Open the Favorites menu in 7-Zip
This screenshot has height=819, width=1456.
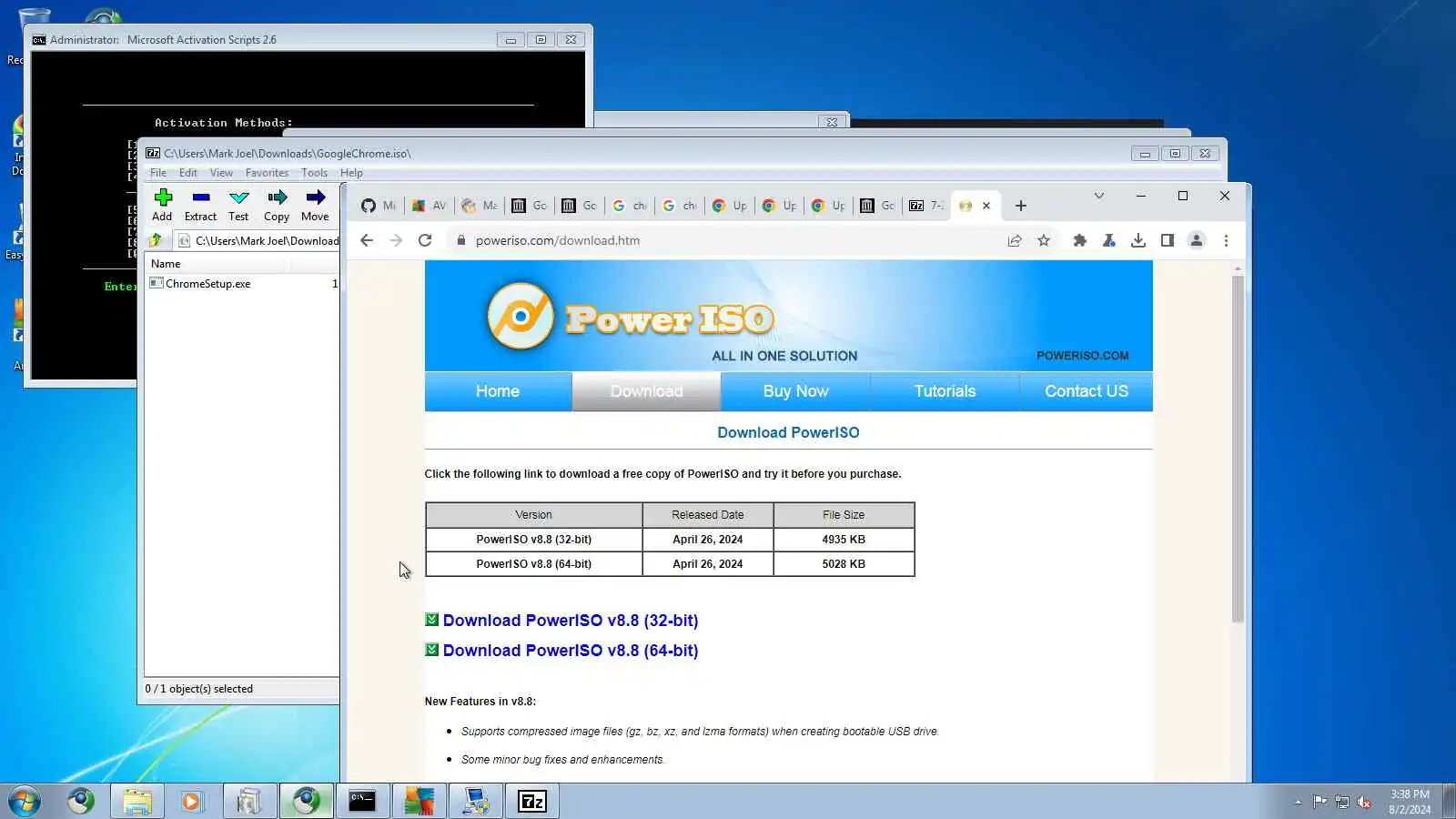tap(267, 173)
